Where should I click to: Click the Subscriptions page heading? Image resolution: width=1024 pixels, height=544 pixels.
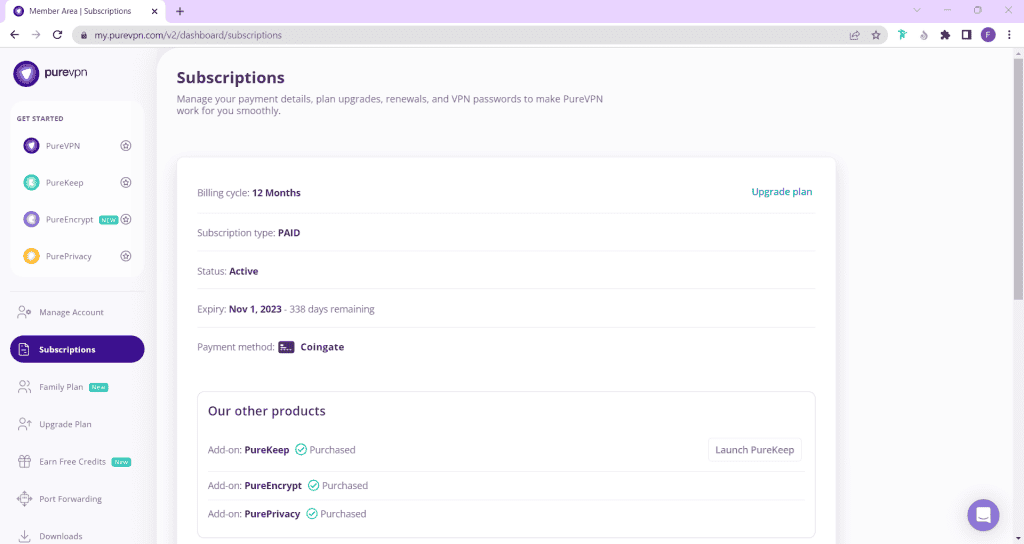[x=231, y=78]
